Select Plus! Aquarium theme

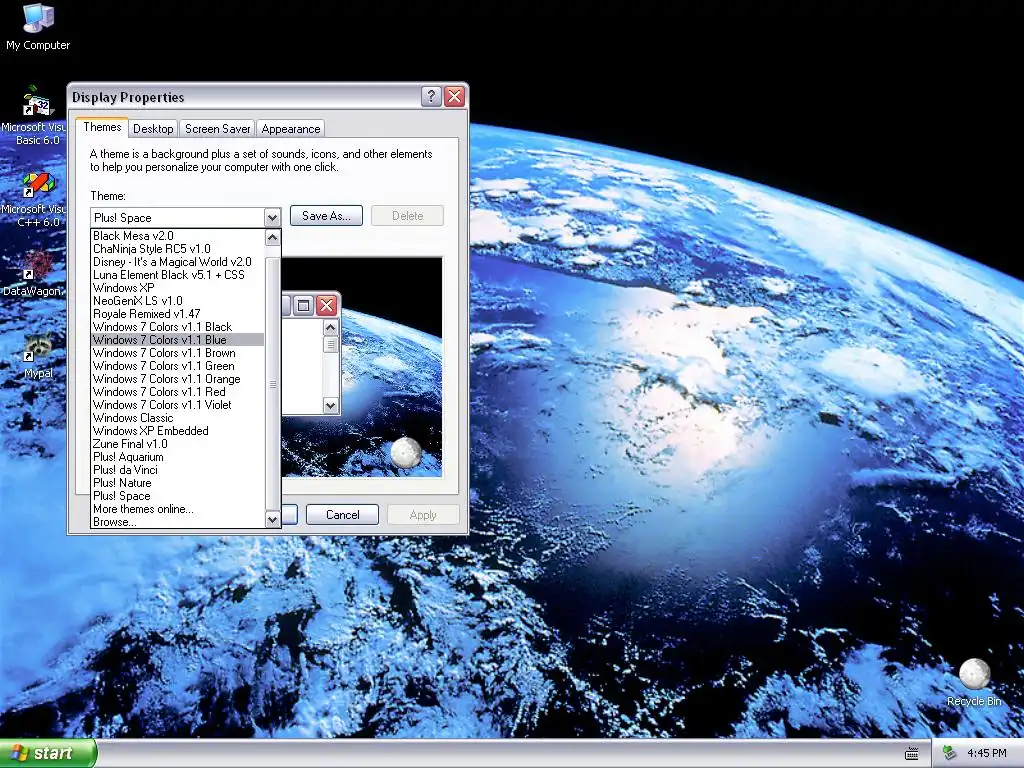tap(178, 457)
